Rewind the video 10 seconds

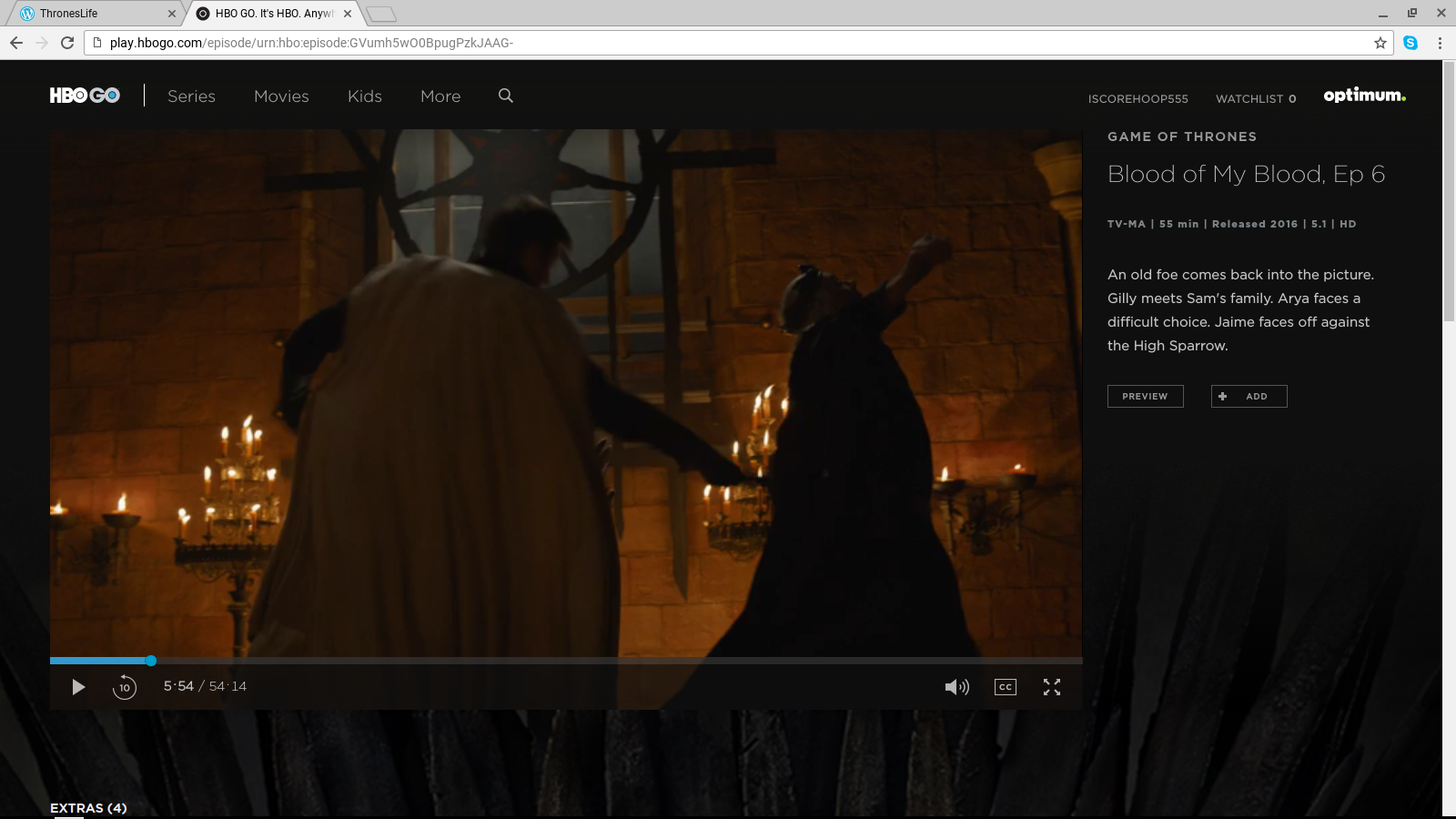pos(125,687)
